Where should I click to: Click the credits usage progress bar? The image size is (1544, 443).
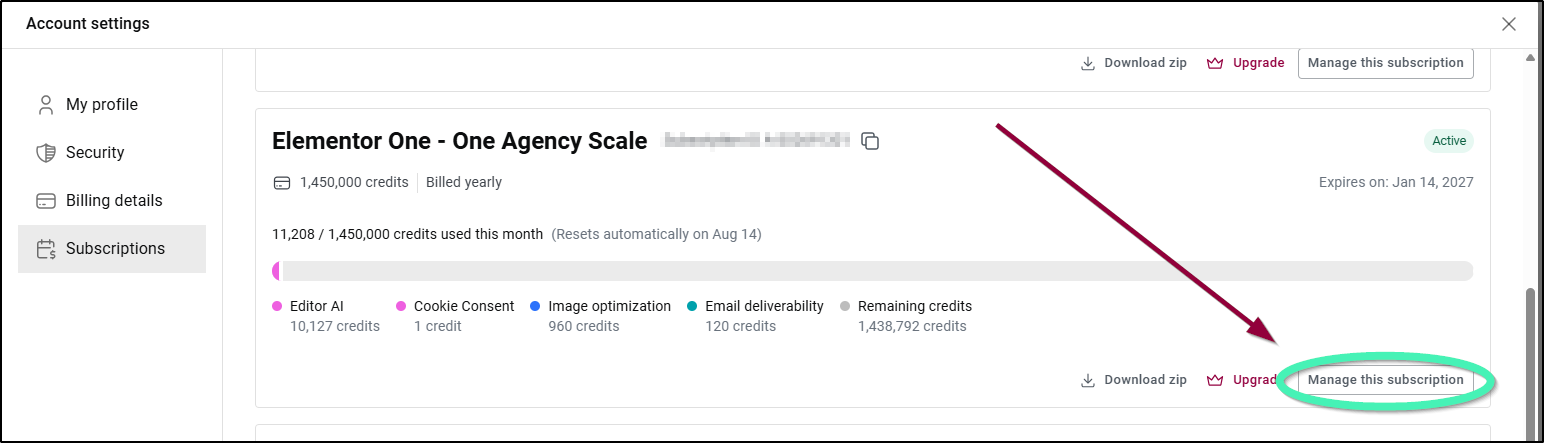872,271
